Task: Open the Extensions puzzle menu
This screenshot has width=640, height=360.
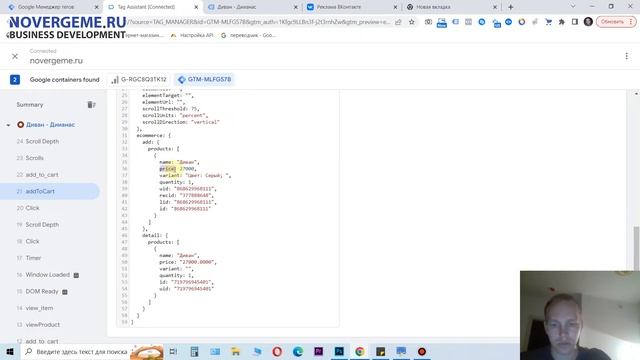Action: [x=562, y=22]
